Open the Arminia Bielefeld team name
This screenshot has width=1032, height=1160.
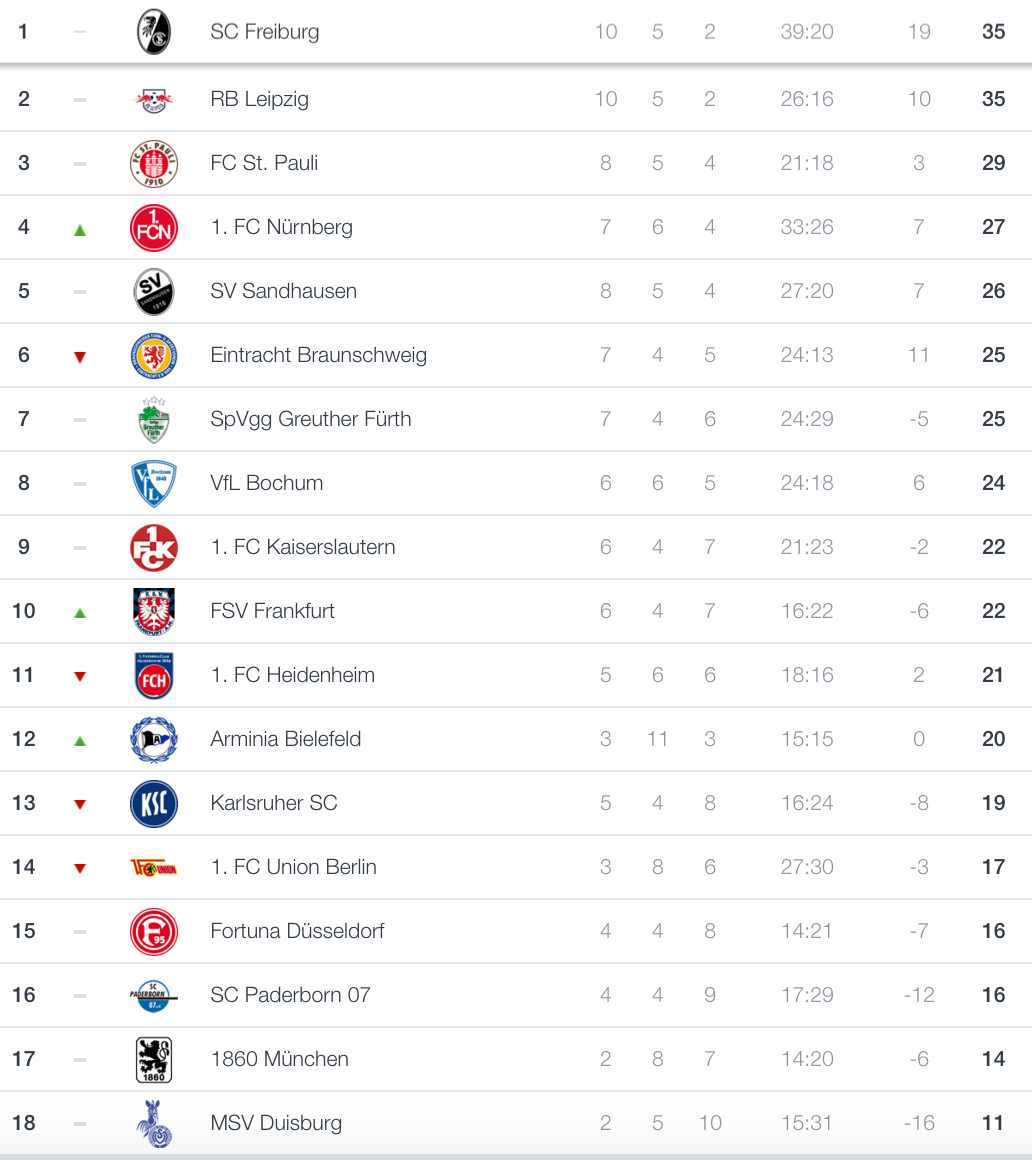[286, 738]
